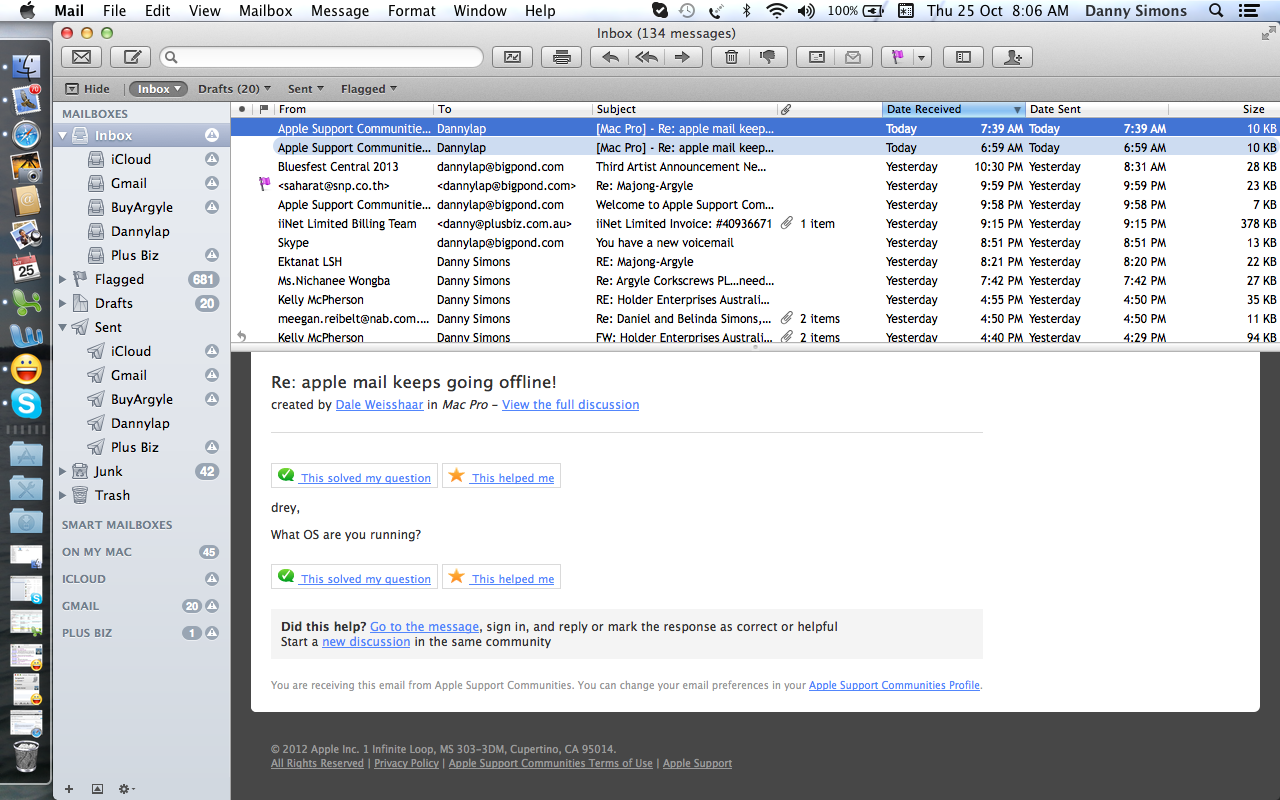1280x800 pixels.
Task: Select the Dannylap mailbox under Inbox
Action: pyautogui.click(x=140, y=231)
